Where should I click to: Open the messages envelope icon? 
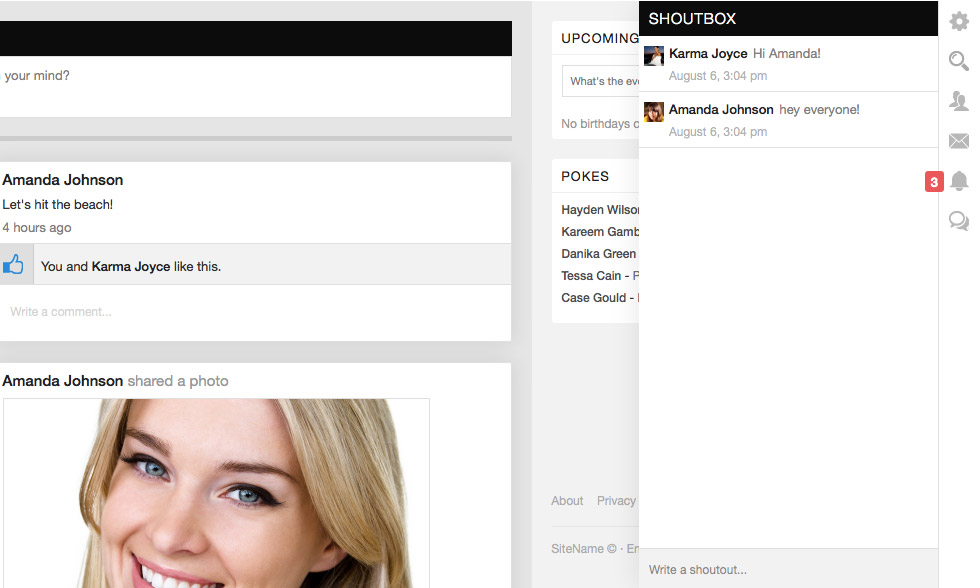(x=958, y=141)
